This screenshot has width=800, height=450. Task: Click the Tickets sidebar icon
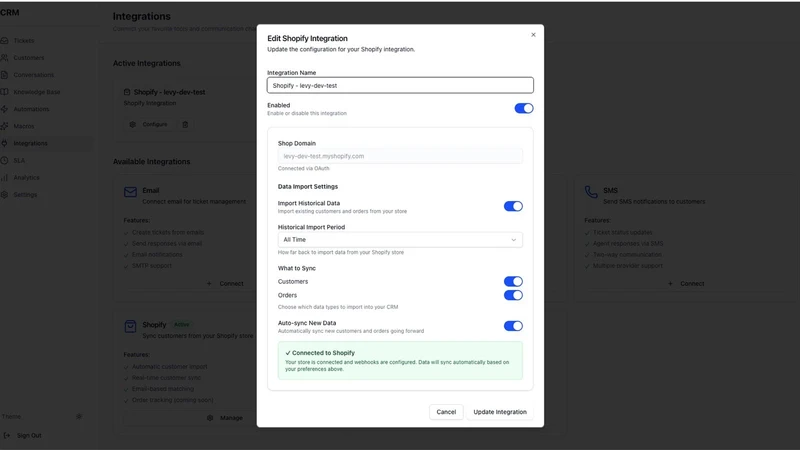click(x=4, y=40)
